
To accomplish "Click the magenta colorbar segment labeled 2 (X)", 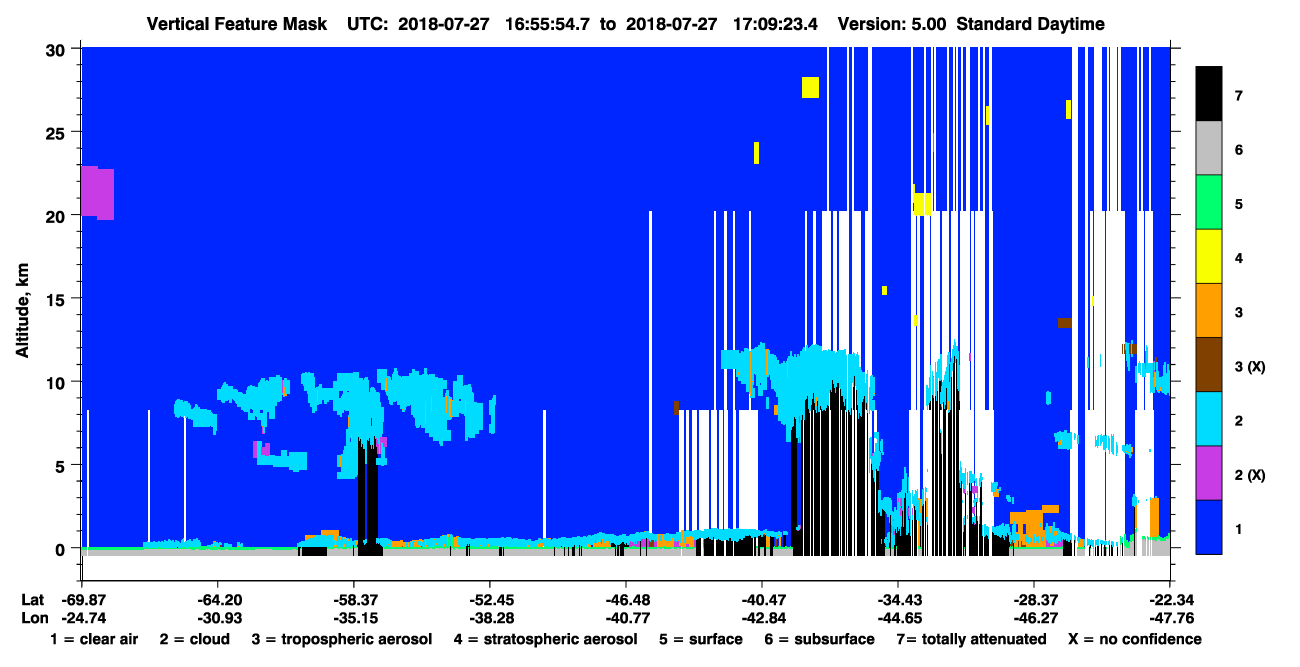I will [x=1209, y=473].
